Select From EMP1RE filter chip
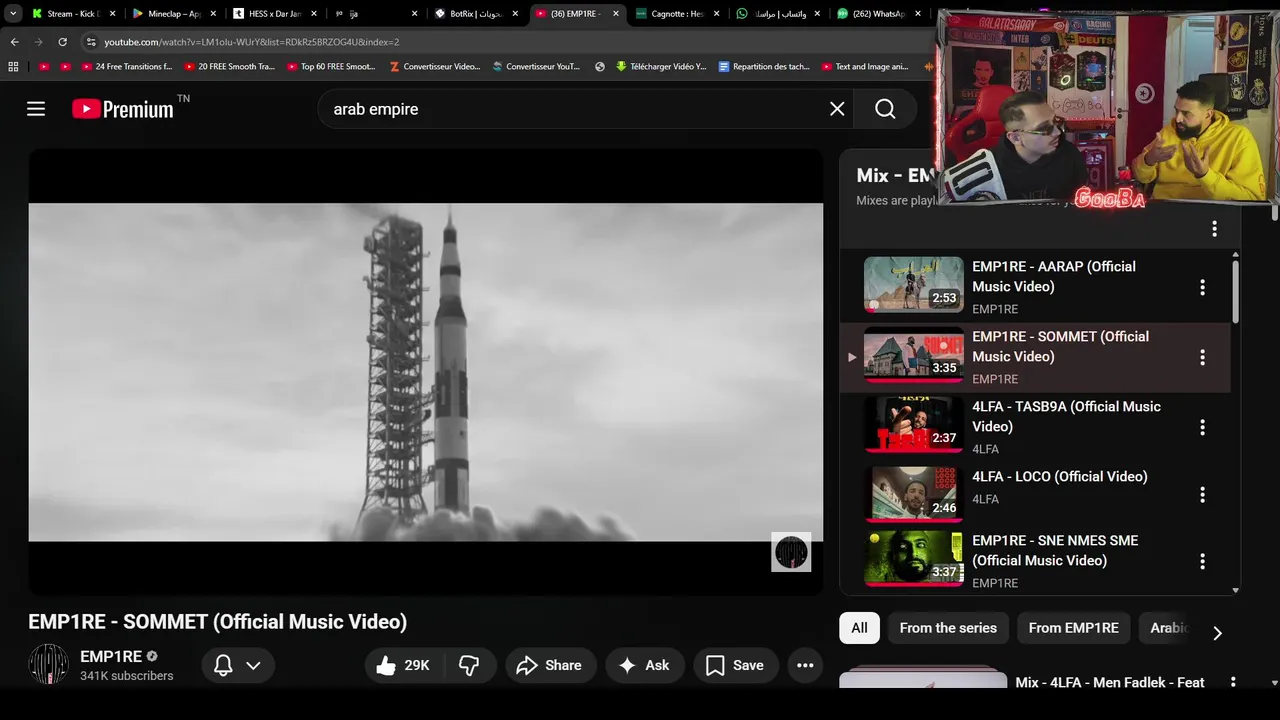1280x720 pixels. tap(1073, 628)
